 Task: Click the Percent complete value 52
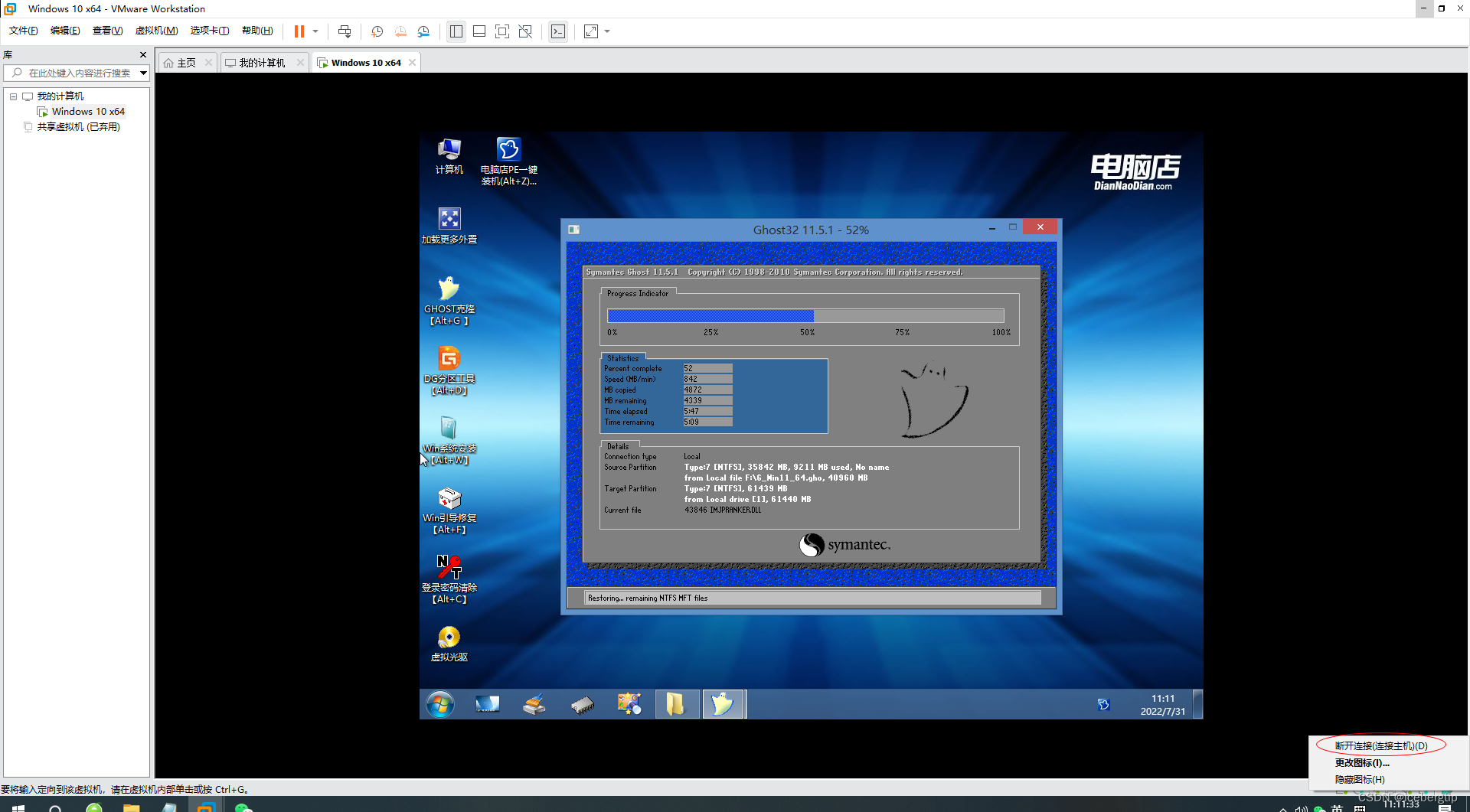(x=707, y=368)
